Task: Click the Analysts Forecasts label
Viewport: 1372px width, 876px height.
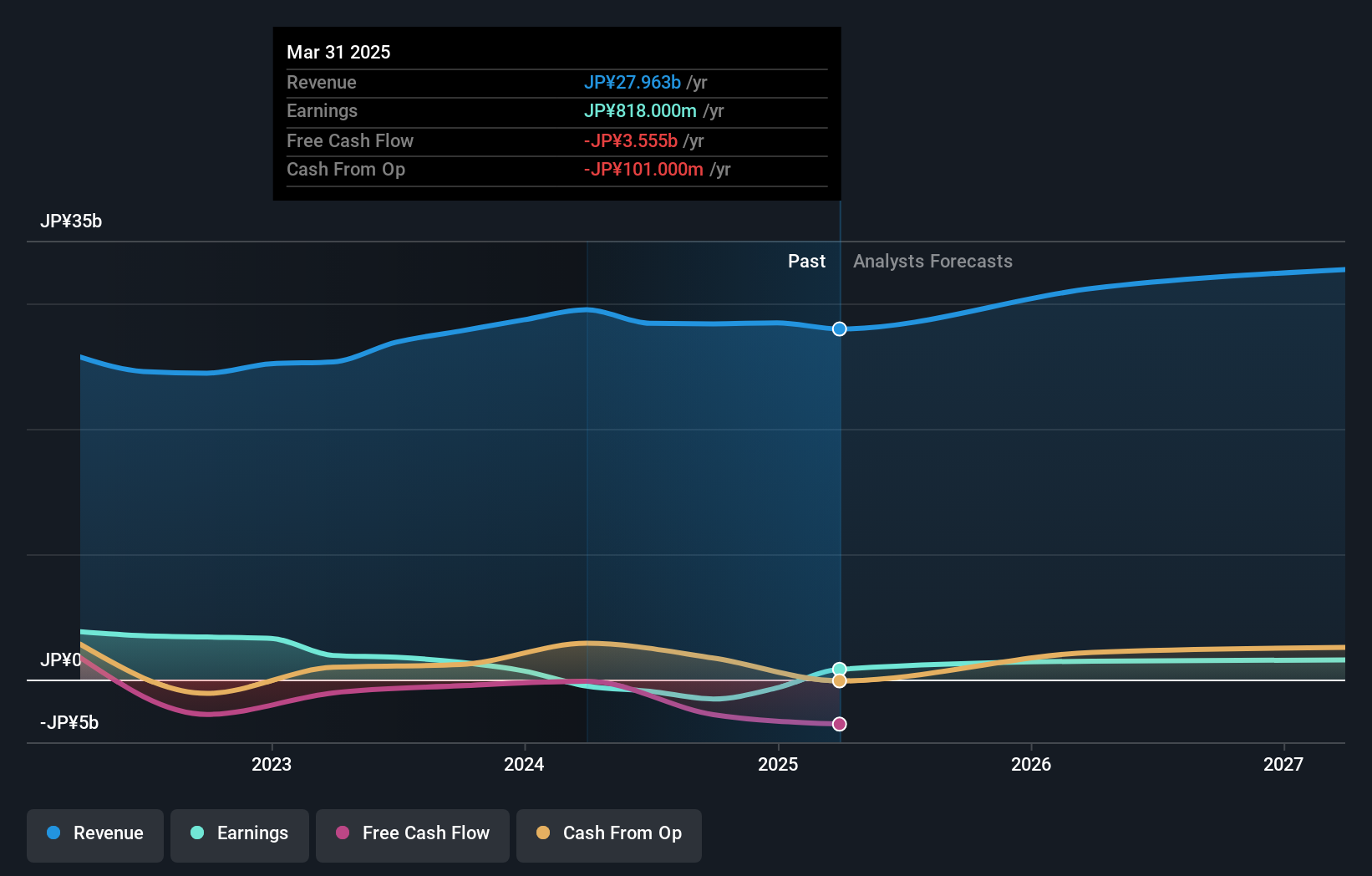Action: [x=932, y=261]
